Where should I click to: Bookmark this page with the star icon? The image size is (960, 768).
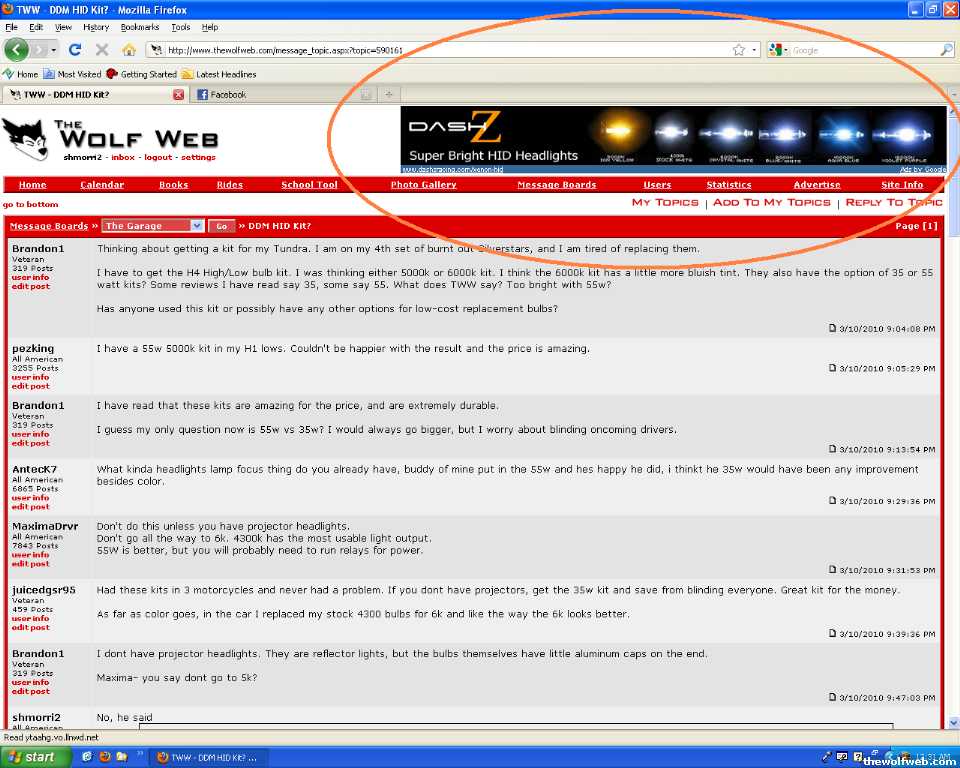tap(739, 50)
